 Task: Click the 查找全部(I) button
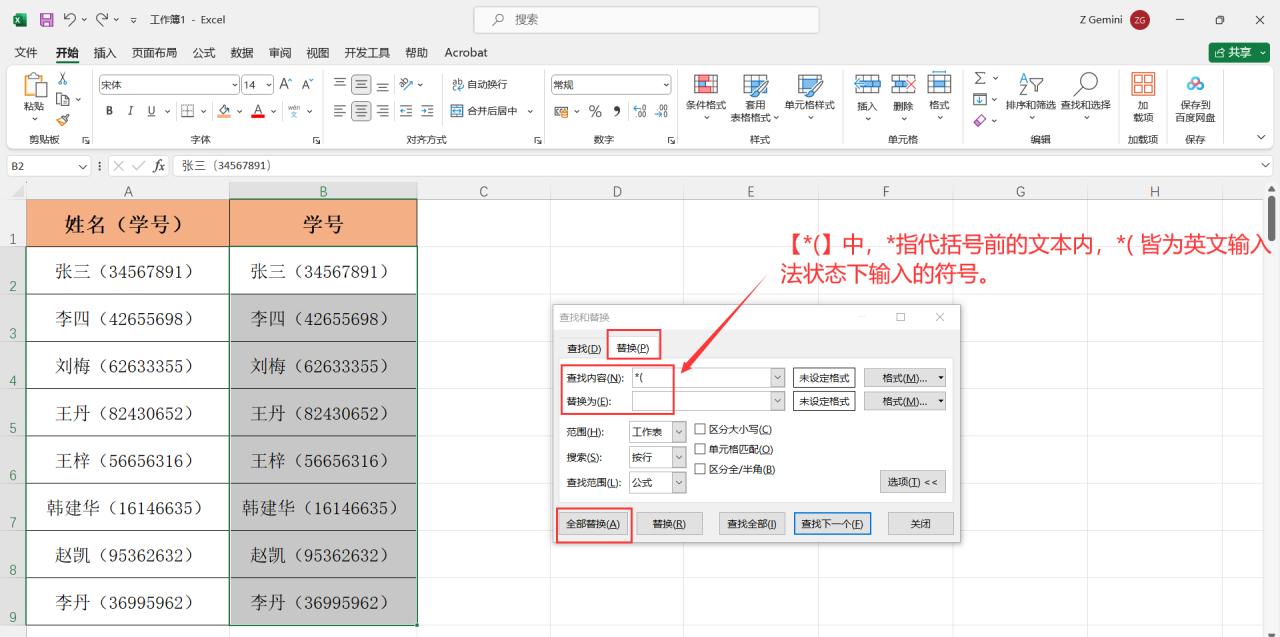tap(752, 524)
